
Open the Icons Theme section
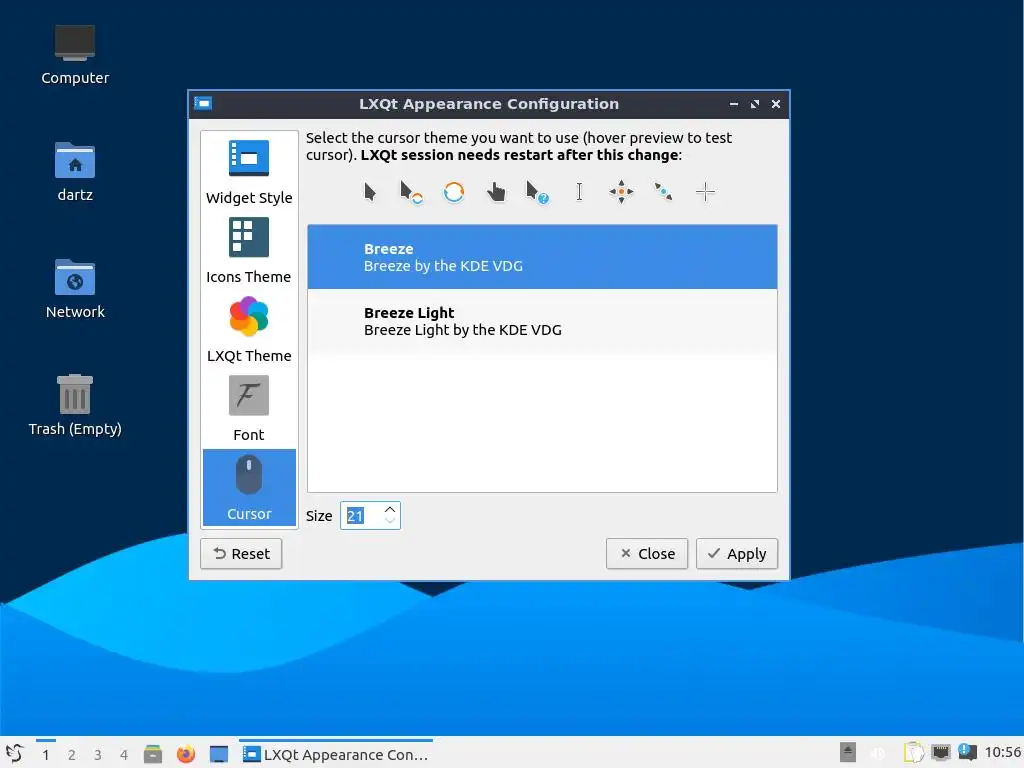tap(249, 251)
